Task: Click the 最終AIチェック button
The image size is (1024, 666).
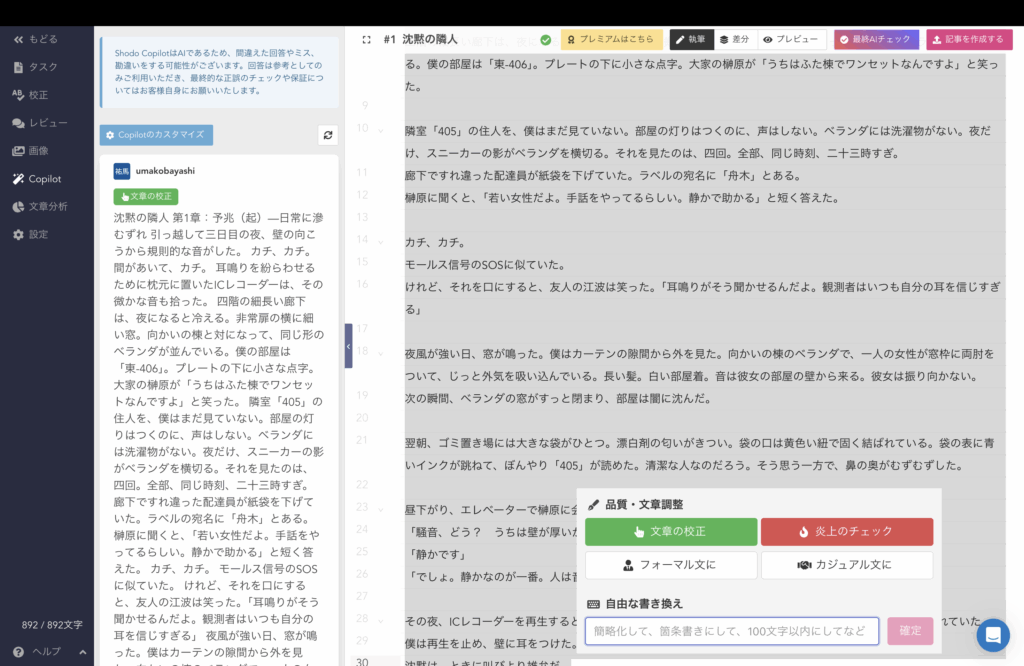Action: point(876,40)
